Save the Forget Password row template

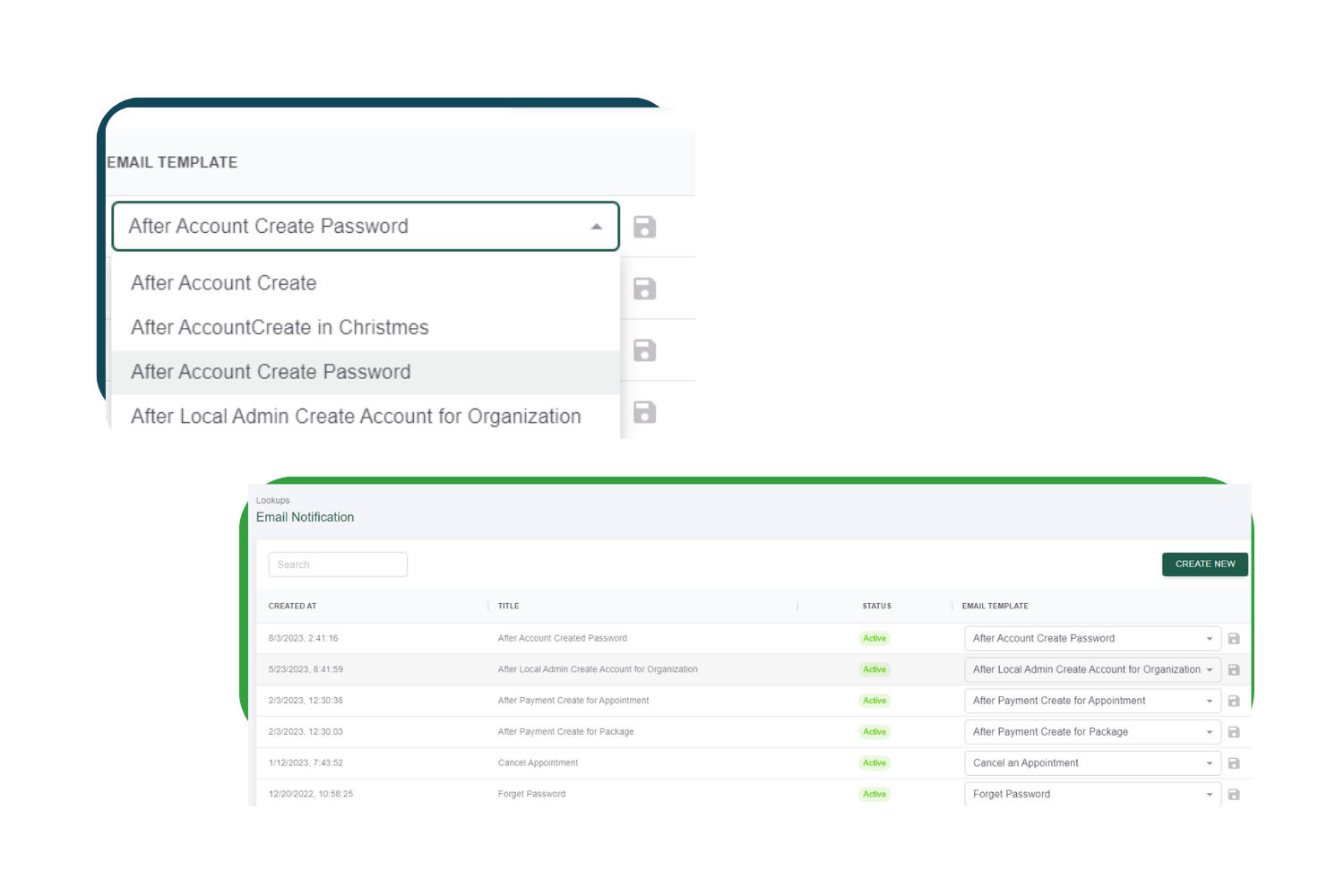[x=1234, y=795]
